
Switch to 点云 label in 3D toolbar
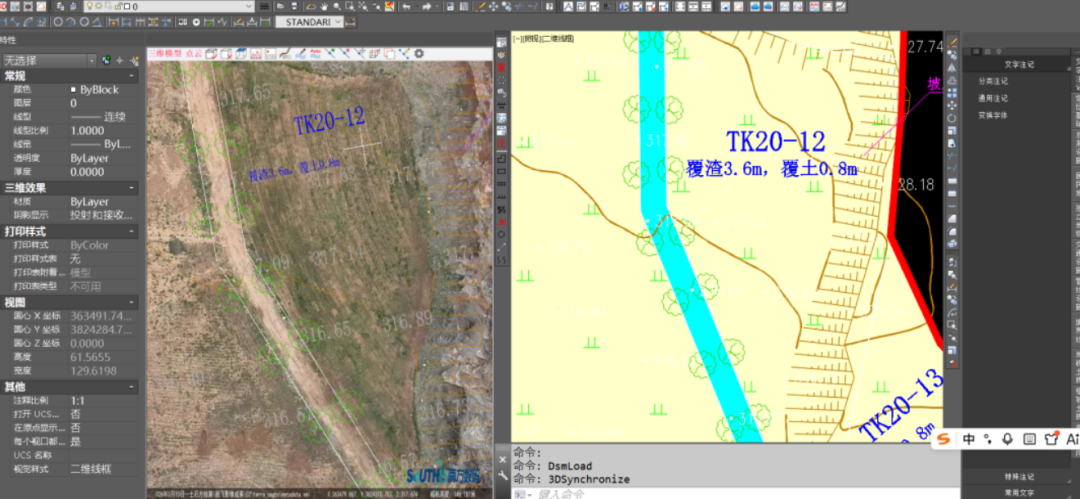pos(194,53)
